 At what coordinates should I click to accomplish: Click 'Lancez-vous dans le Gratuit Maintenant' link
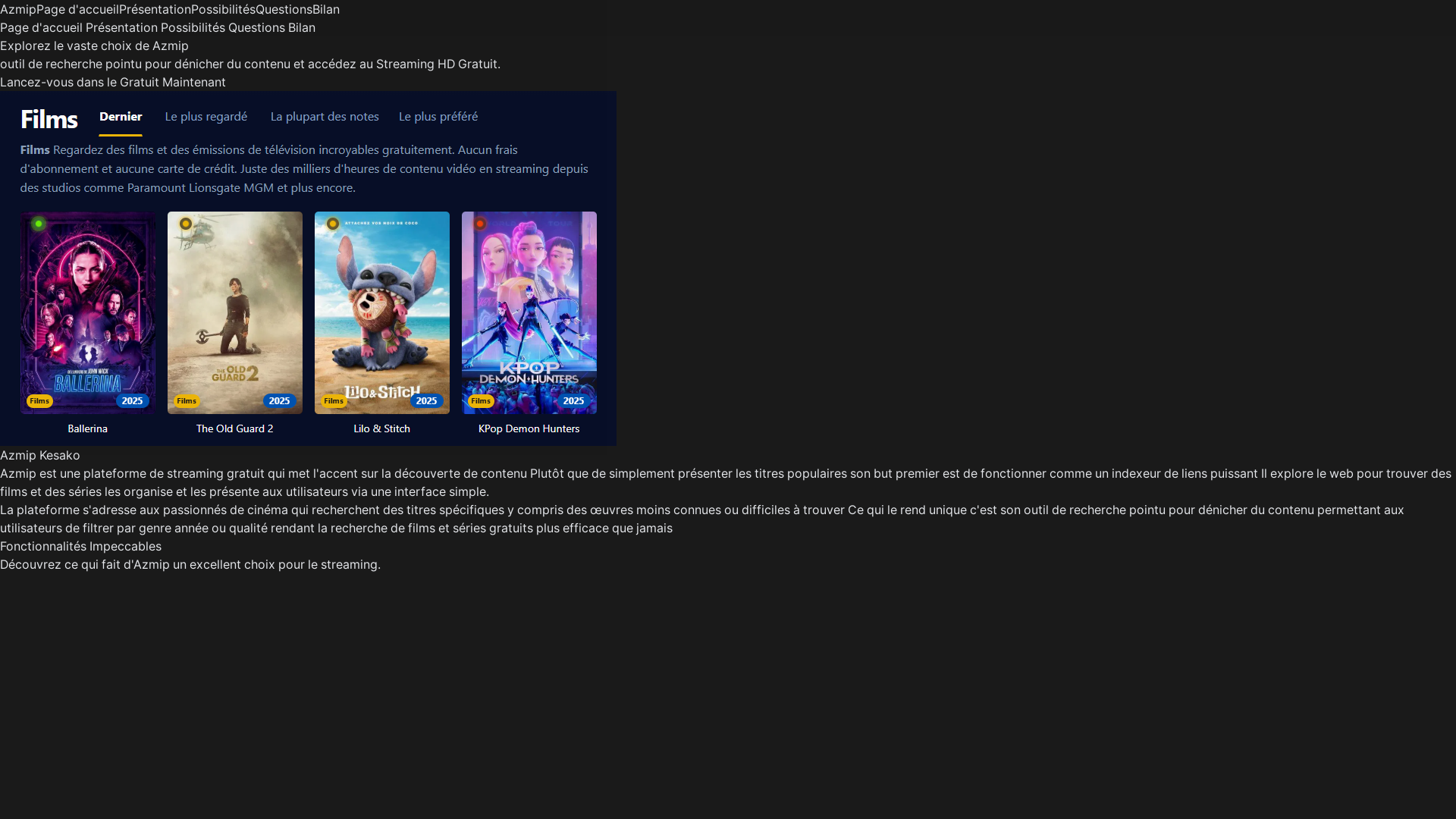coord(113,82)
